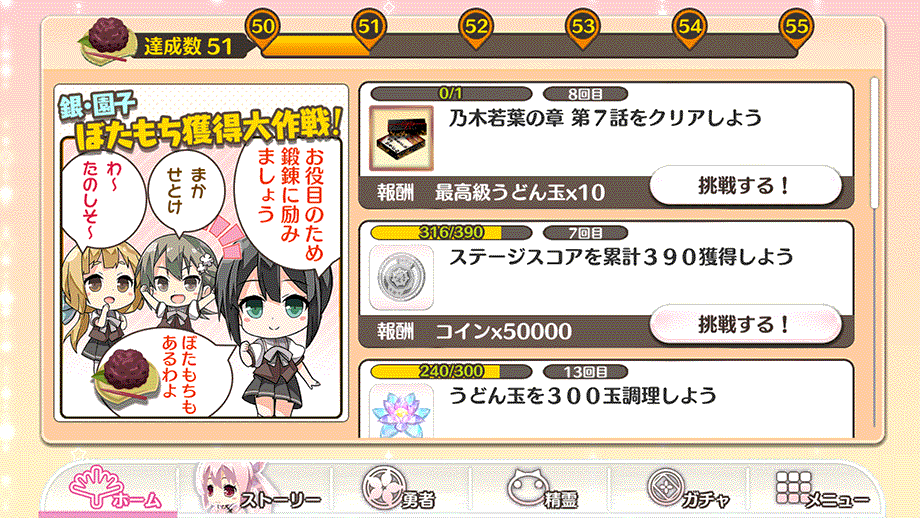The height and width of the screenshot is (518, 920).
Task: Select milestone marker 53
Action: (583, 29)
